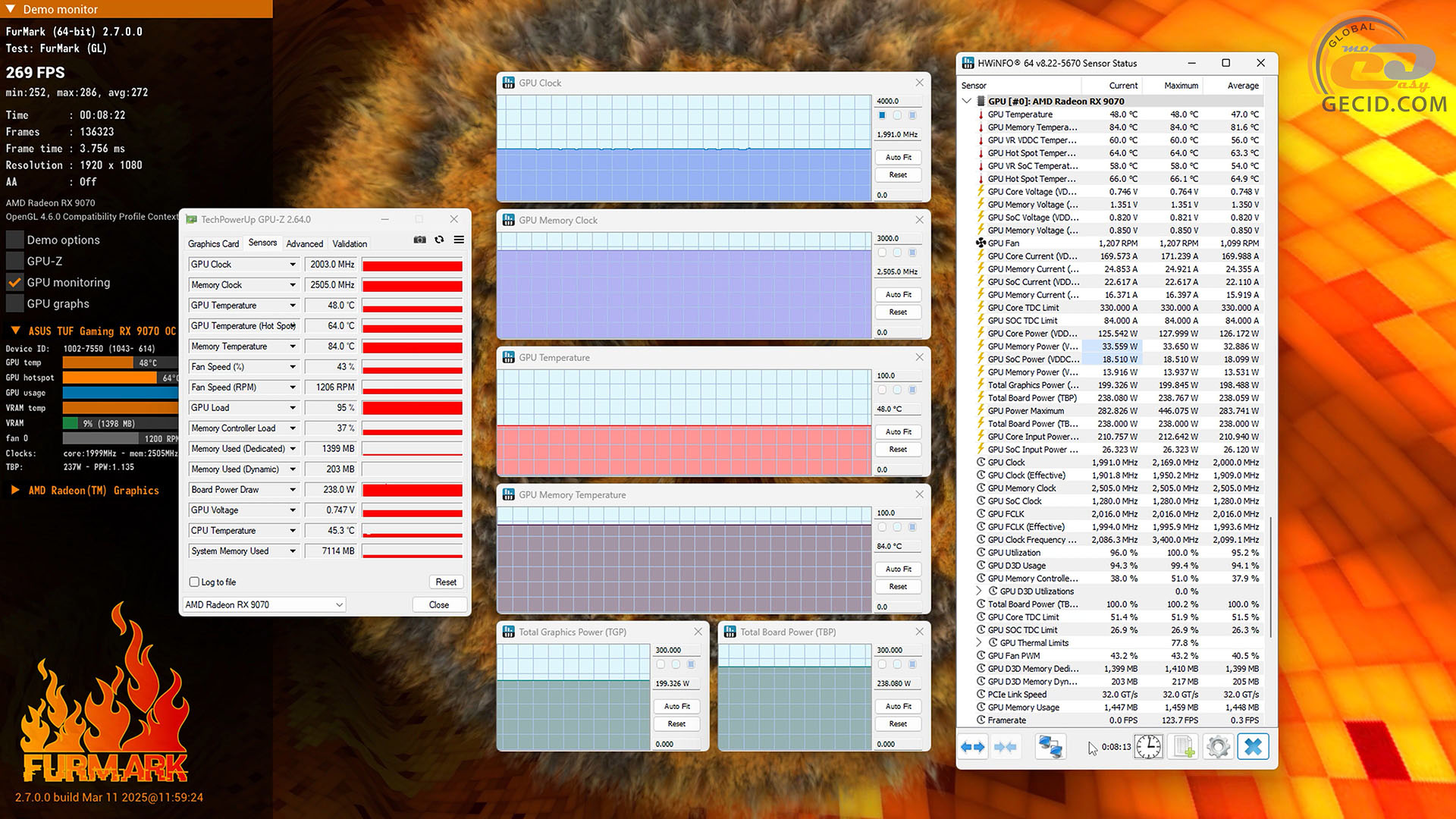The width and height of the screenshot is (1456, 819).
Task: Click clock icon beside GPU SoC Clock row
Action: 981,501
